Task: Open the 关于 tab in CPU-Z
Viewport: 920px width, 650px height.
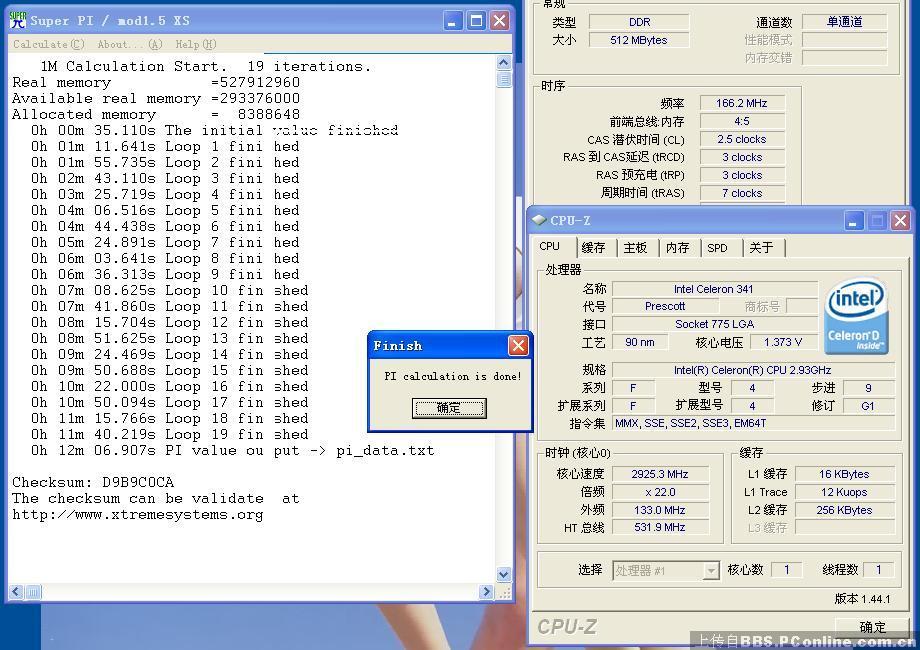Action: pos(761,248)
